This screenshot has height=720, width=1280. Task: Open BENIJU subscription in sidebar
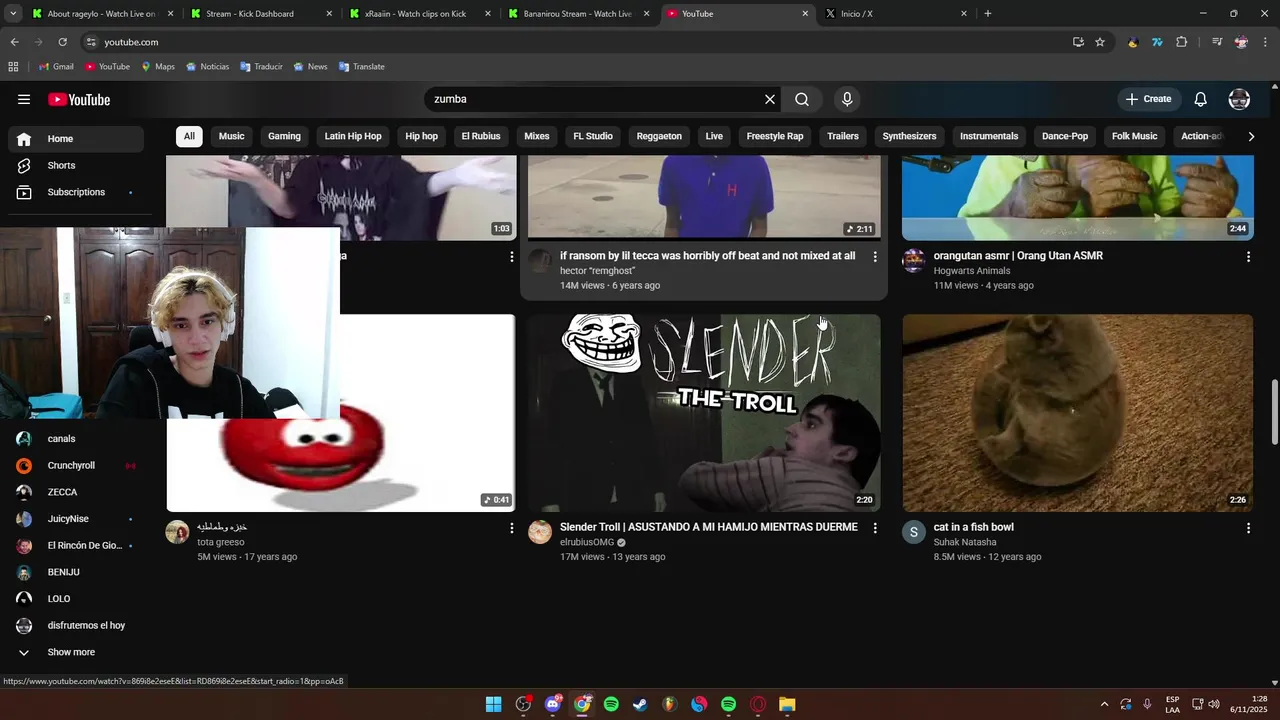(x=75, y=572)
